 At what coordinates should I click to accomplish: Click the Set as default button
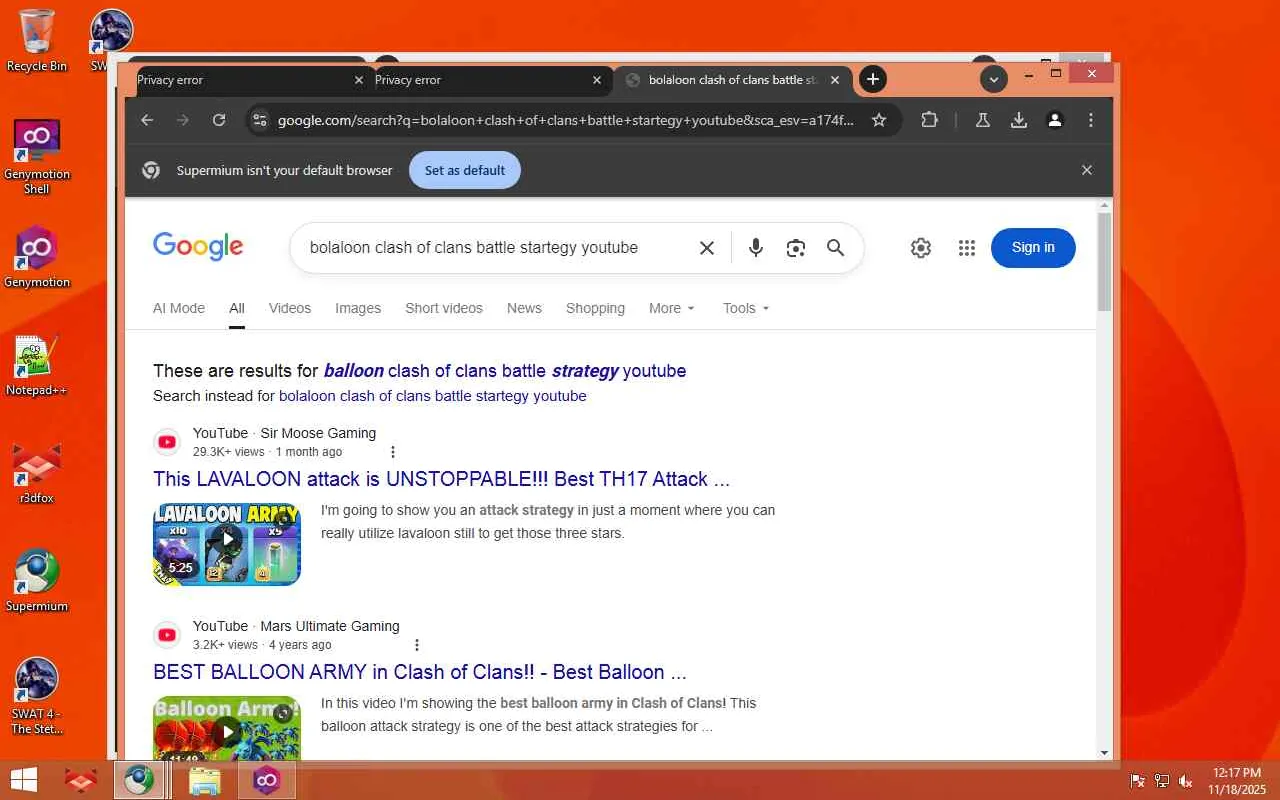pos(465,170)
